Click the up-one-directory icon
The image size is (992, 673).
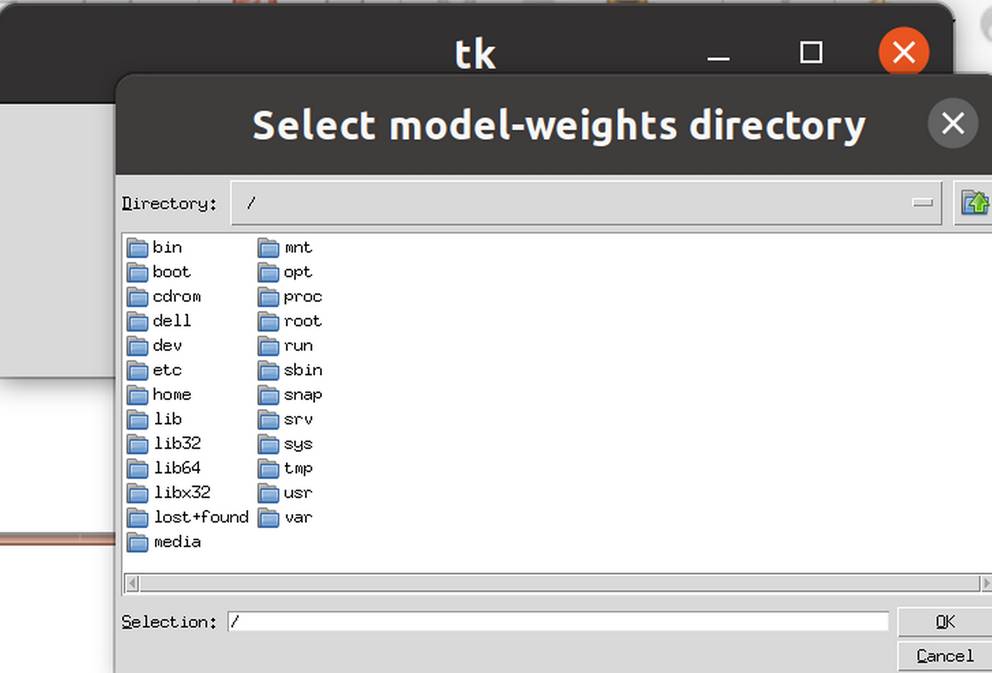pyautogui.click(x=974, y=203)
